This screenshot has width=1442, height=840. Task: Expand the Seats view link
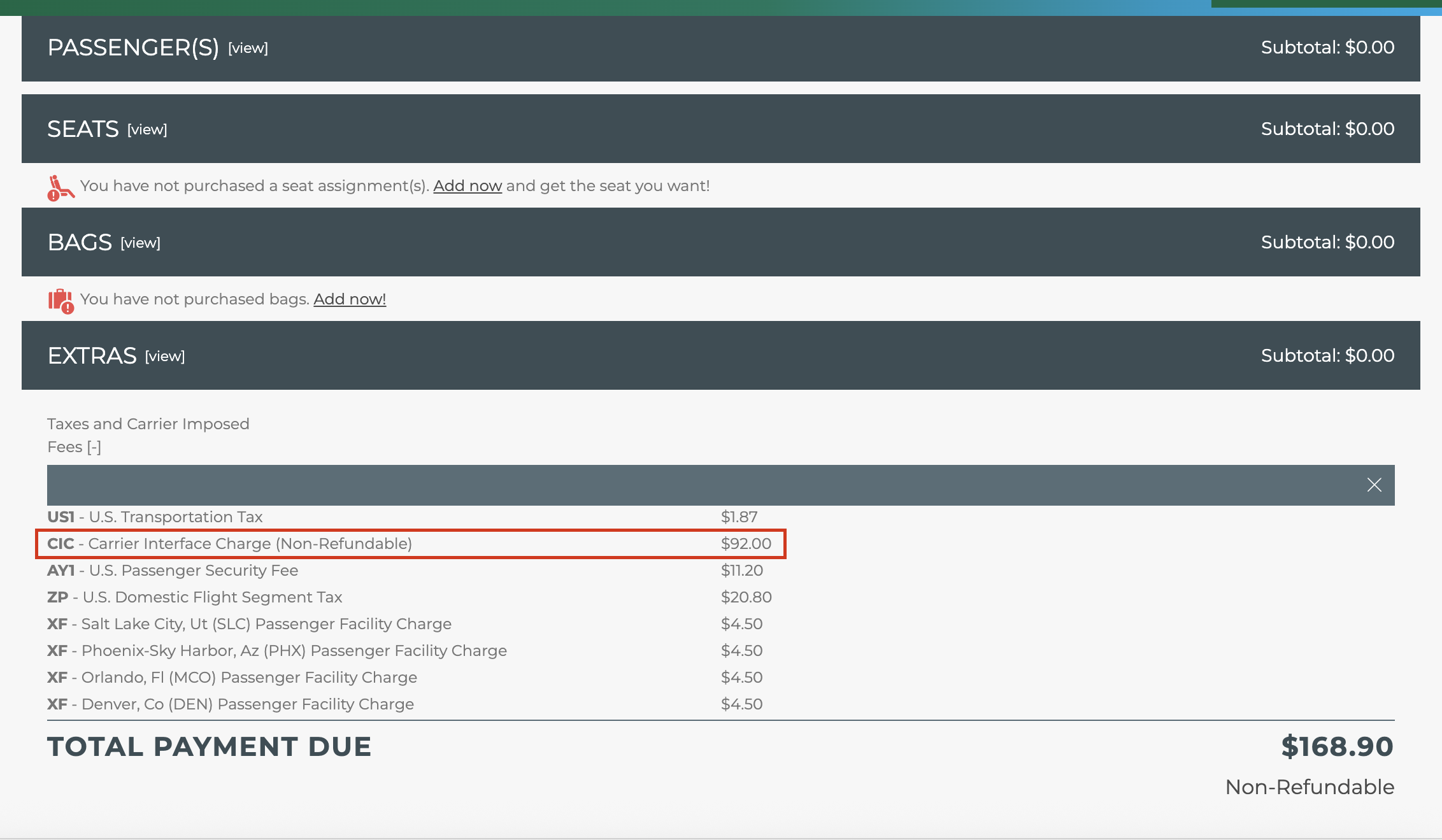click(147, 130)
